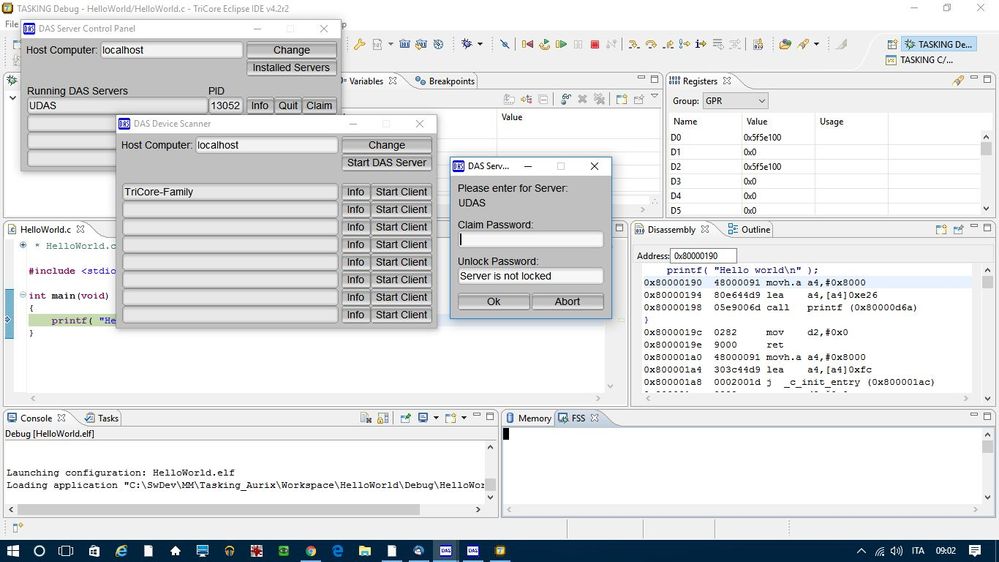The image size is (999, 562).
Task: Select the Disassembly tab
Action: 672,229
